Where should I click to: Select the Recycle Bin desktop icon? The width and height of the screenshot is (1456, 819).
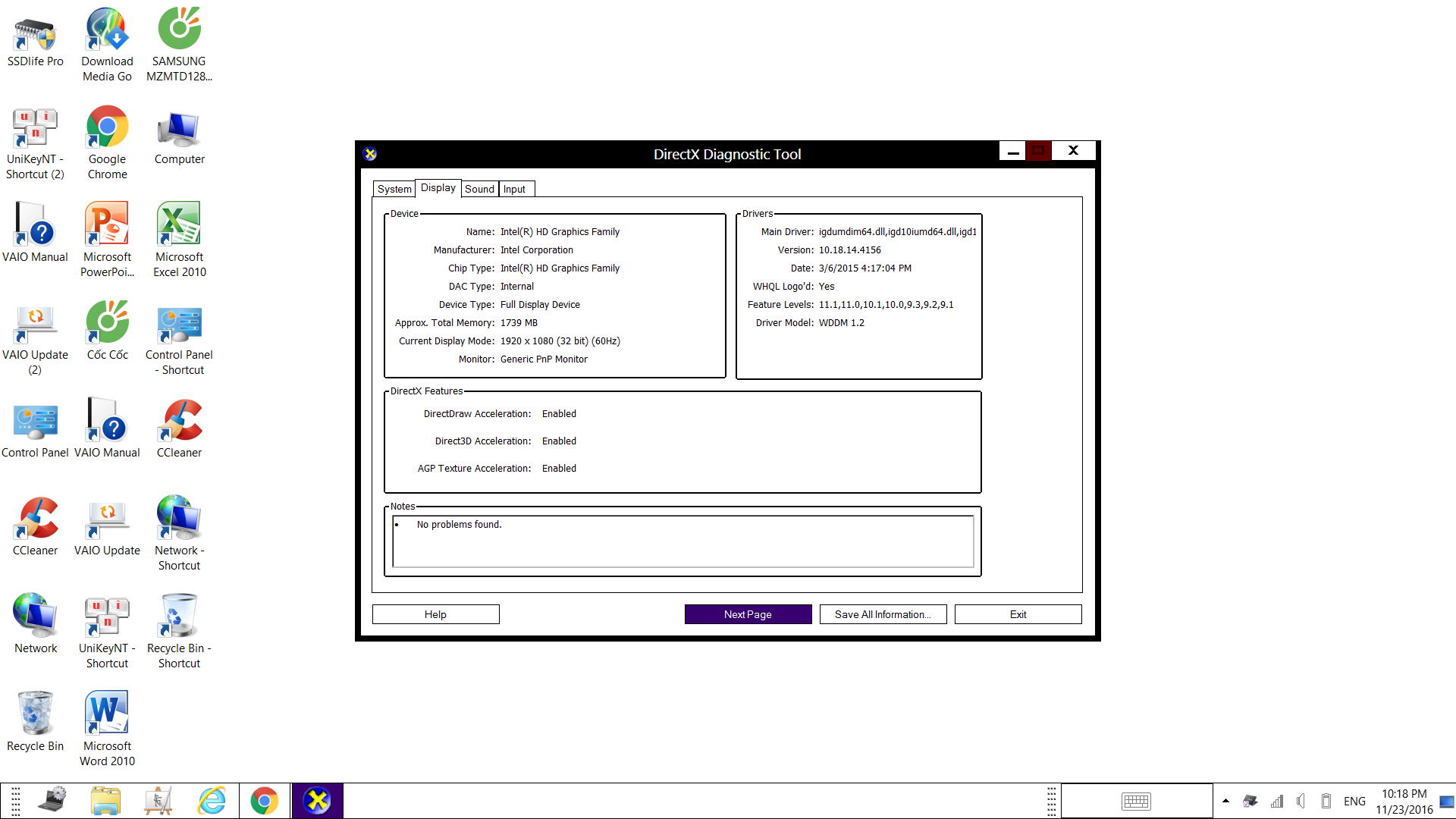[x=35, y=723]
